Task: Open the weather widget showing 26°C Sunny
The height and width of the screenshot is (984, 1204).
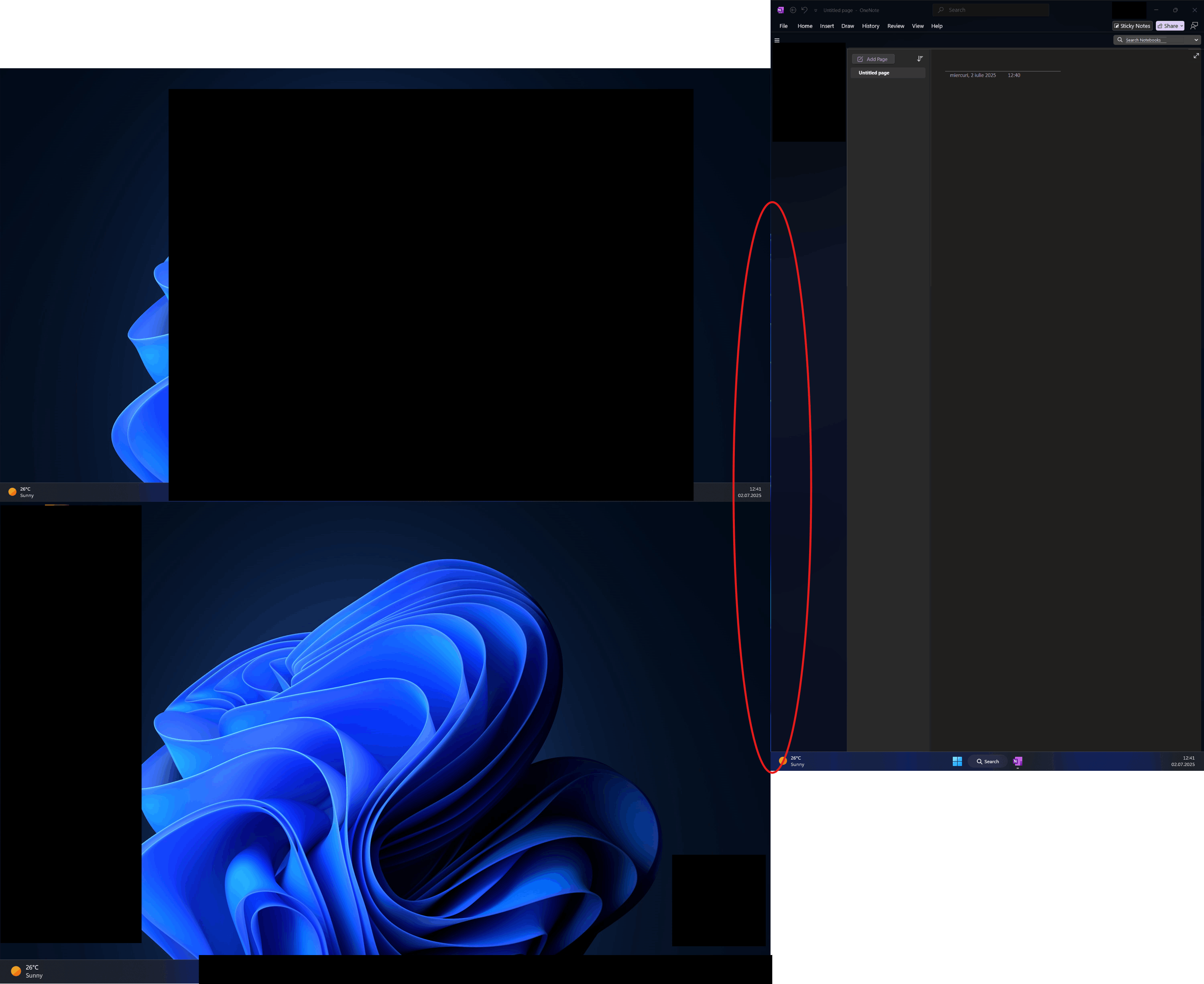Action: (x=791, y=761)
